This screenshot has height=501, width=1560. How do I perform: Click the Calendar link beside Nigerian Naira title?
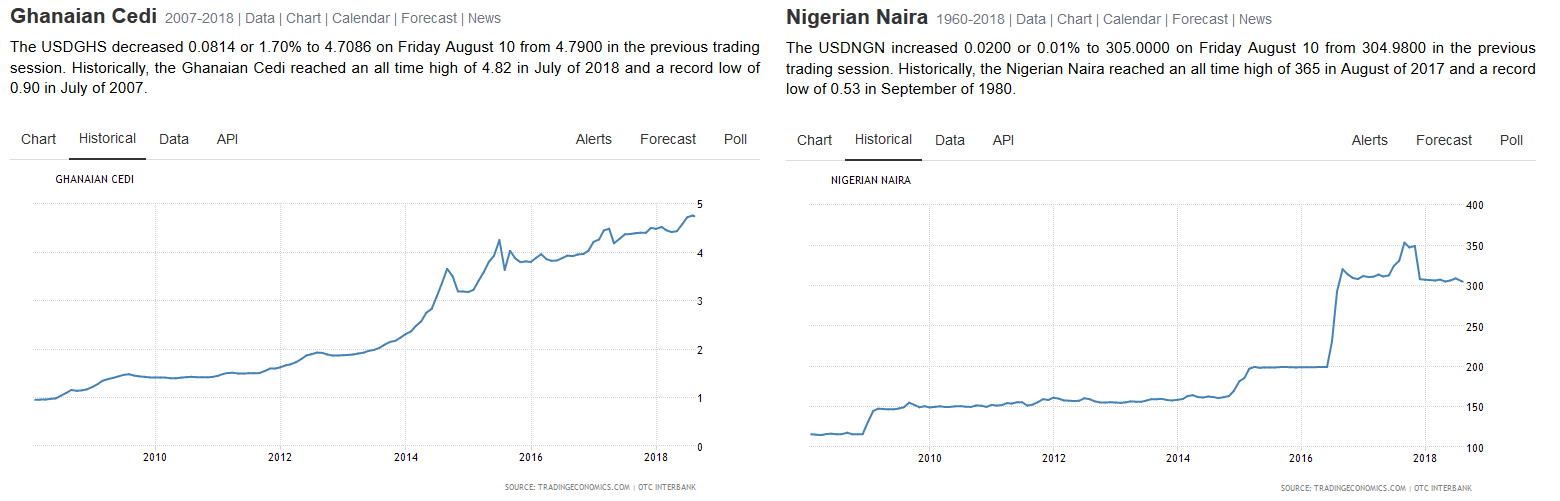(x=1136, y=19)
